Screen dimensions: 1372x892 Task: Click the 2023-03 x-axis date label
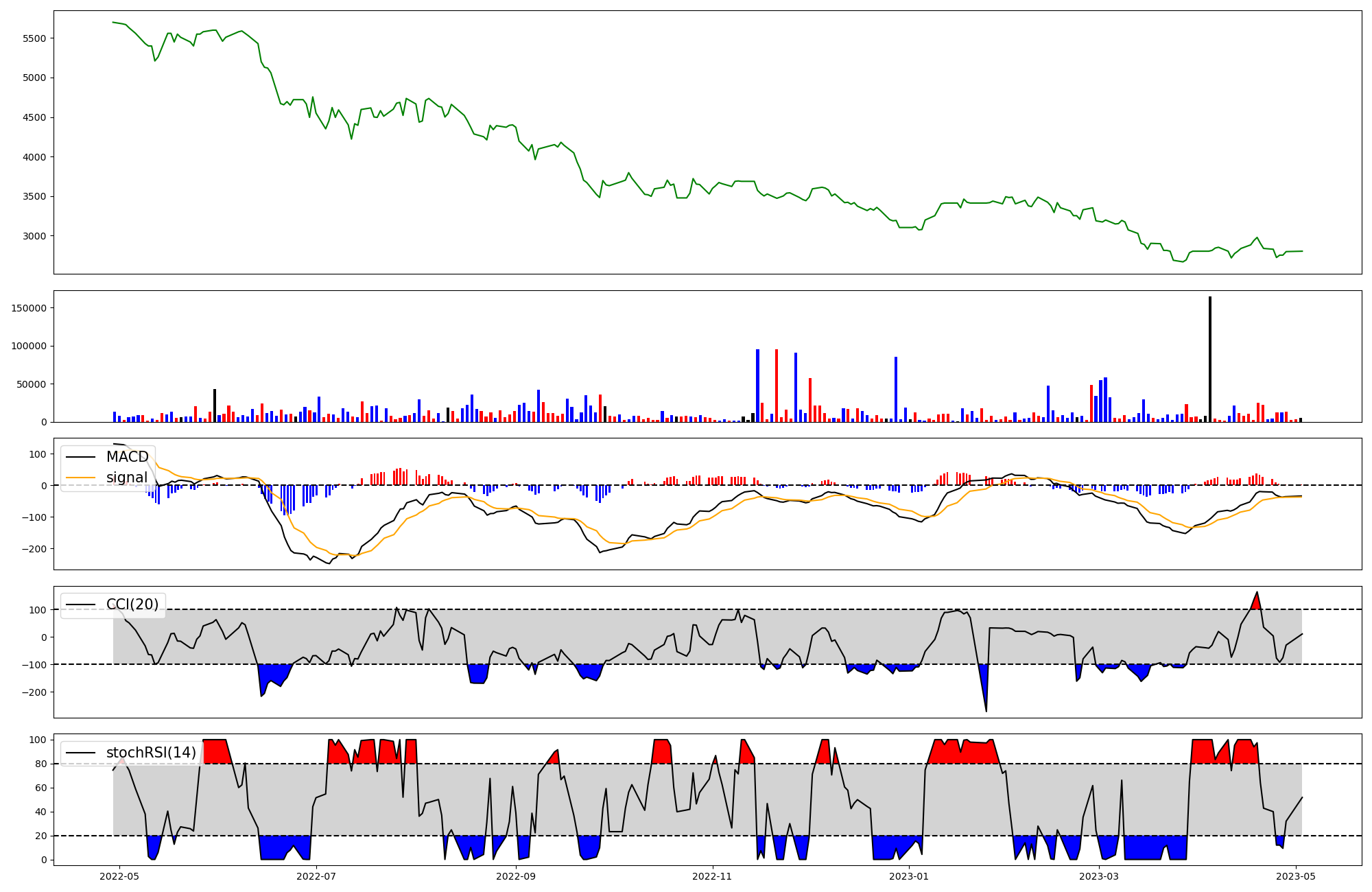[x=1099, y=876]
